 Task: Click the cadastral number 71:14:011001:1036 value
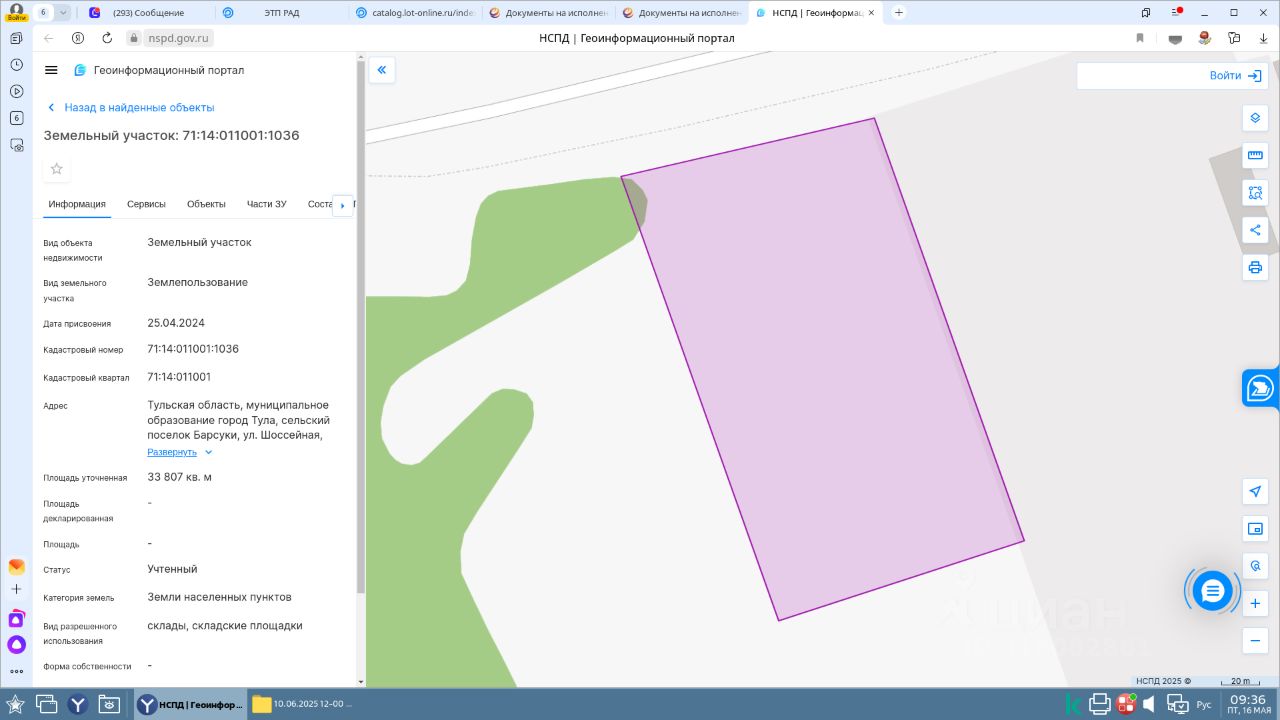[x=193, y=349]
